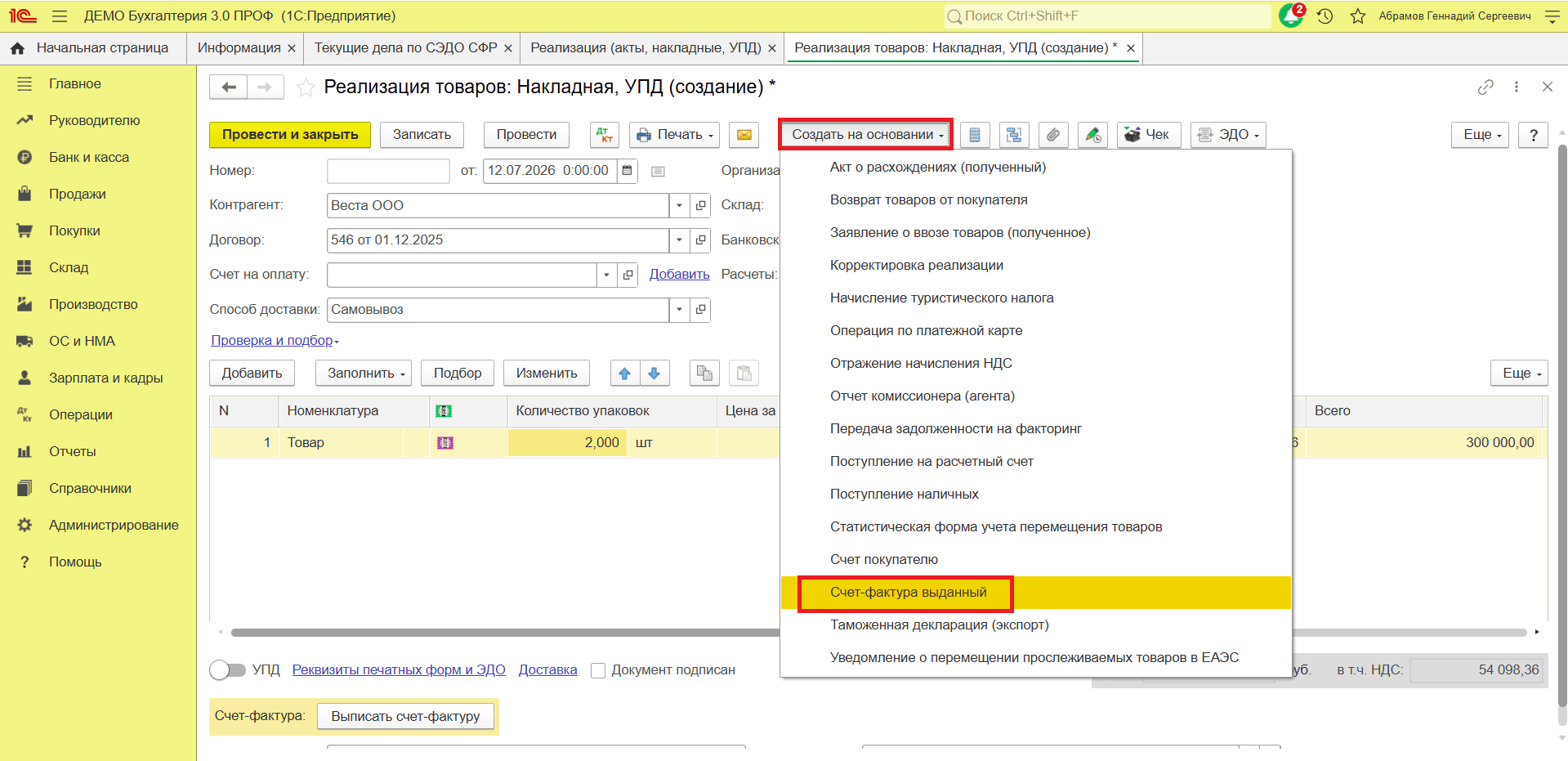Click Количество упаковок cell 2,000
The width and height of the screenshot is (1568, 761).
pyautogui.click(x=567, y=443)
